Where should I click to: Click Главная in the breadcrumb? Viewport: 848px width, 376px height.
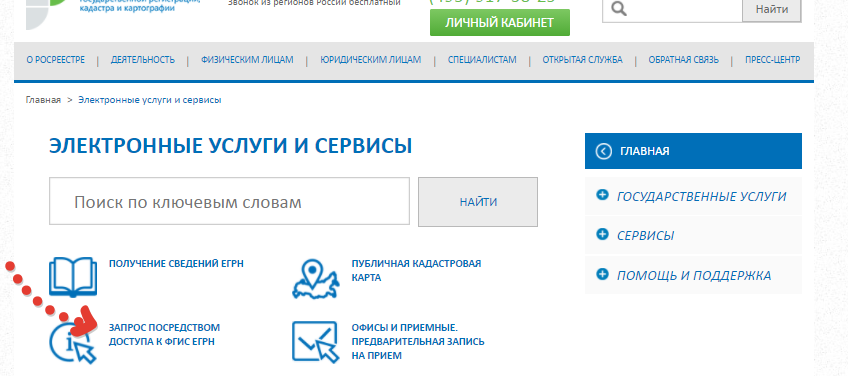pos(43,100)
